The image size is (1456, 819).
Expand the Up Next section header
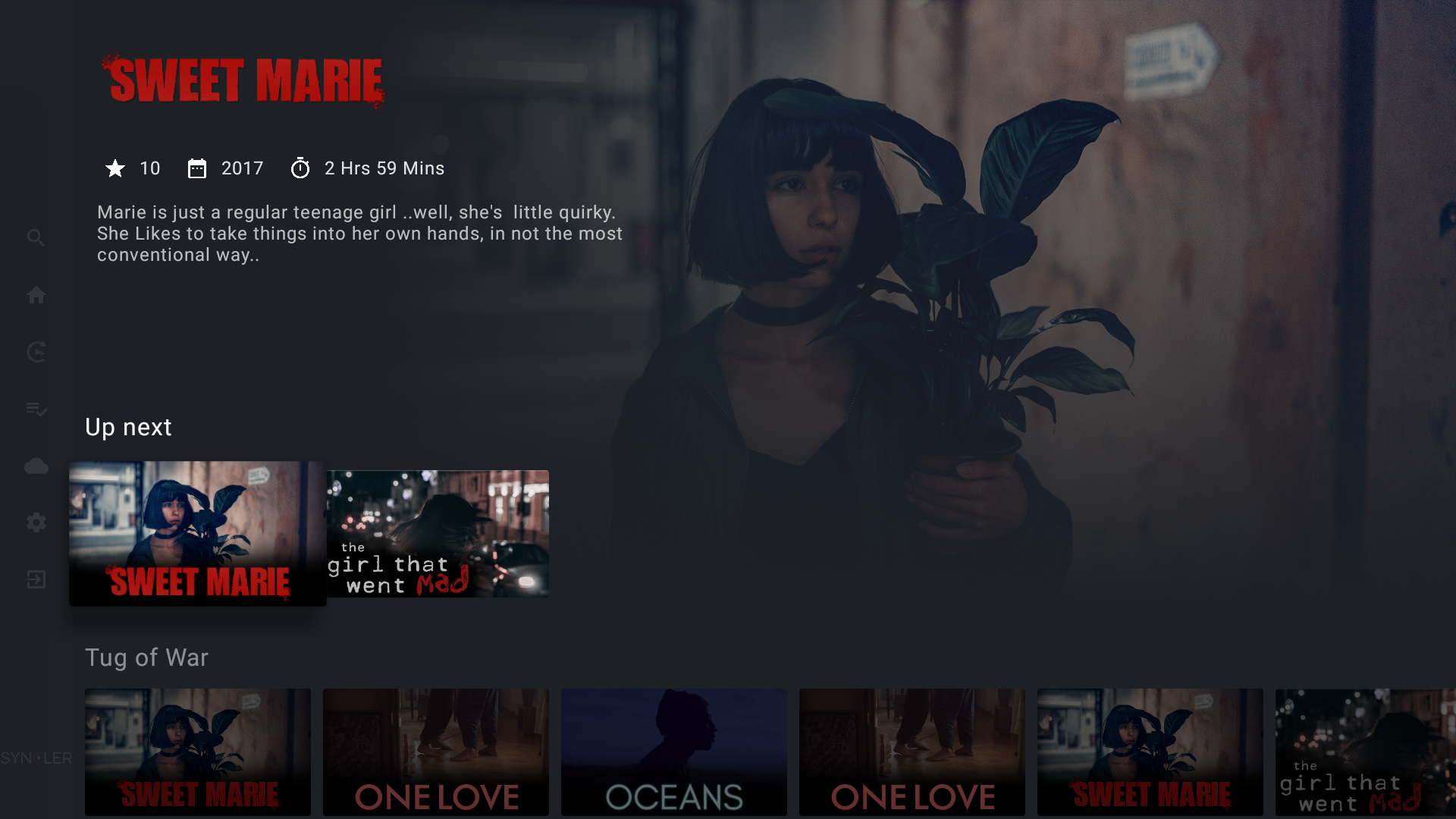point(128,427)
